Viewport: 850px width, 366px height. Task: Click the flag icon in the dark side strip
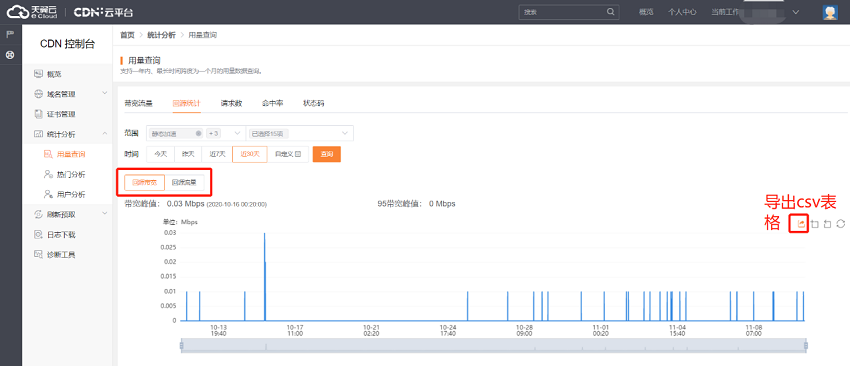(10, 35)
